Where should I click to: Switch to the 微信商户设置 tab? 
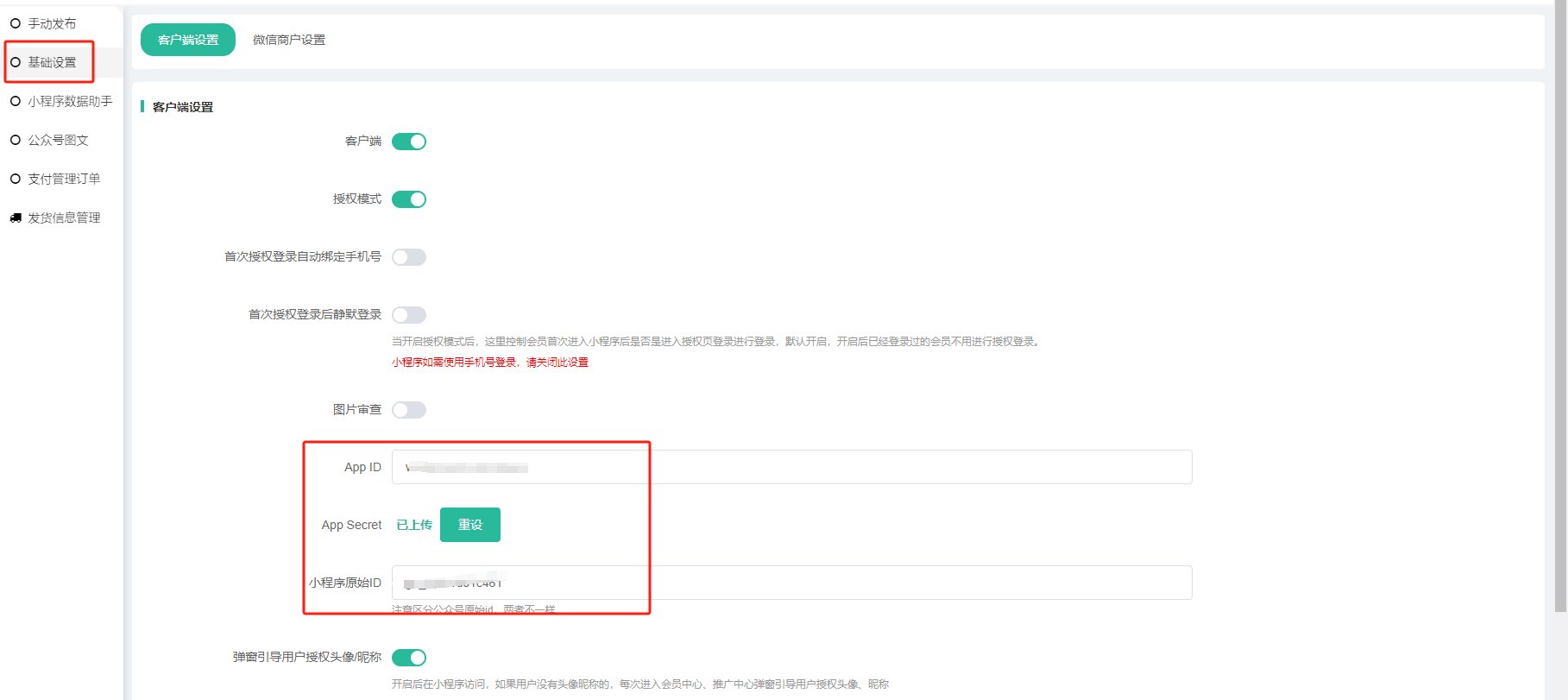[289, 40]
